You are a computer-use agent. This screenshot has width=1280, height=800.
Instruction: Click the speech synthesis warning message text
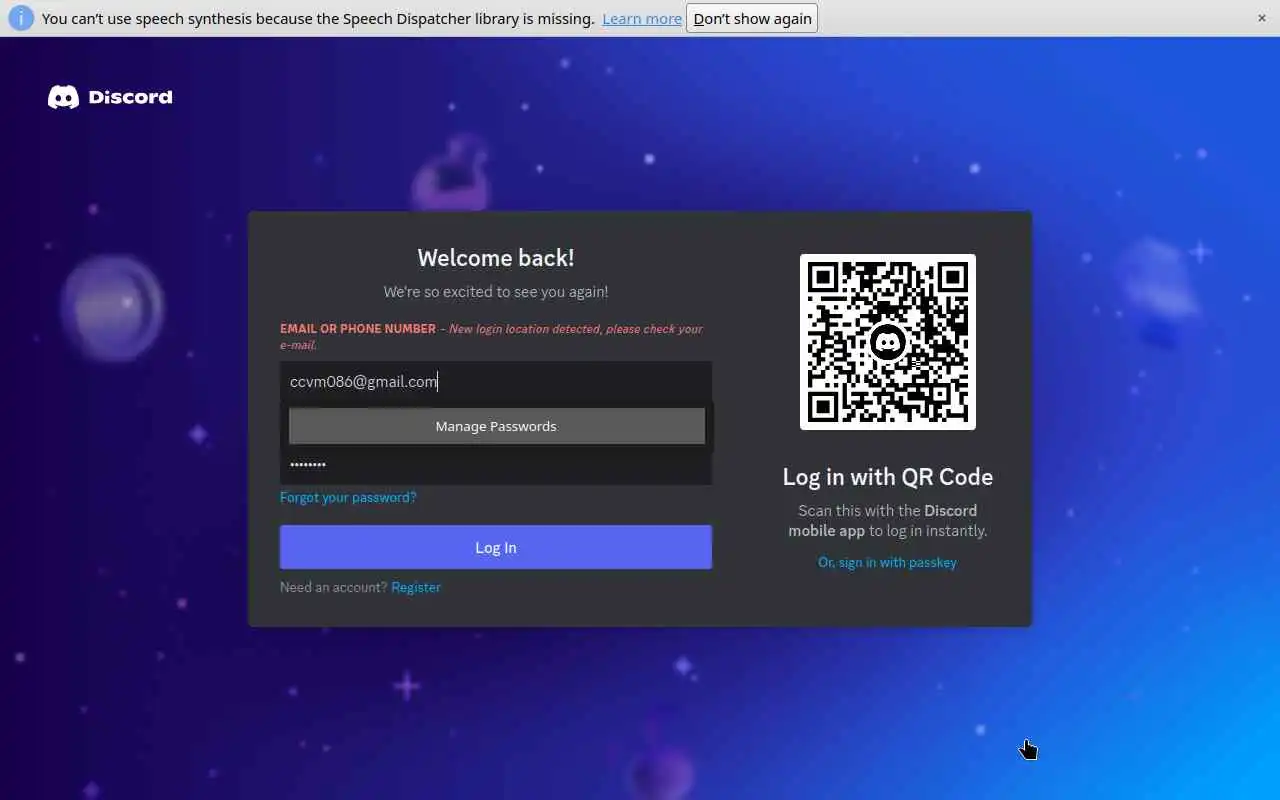click(x=318, y=19)
